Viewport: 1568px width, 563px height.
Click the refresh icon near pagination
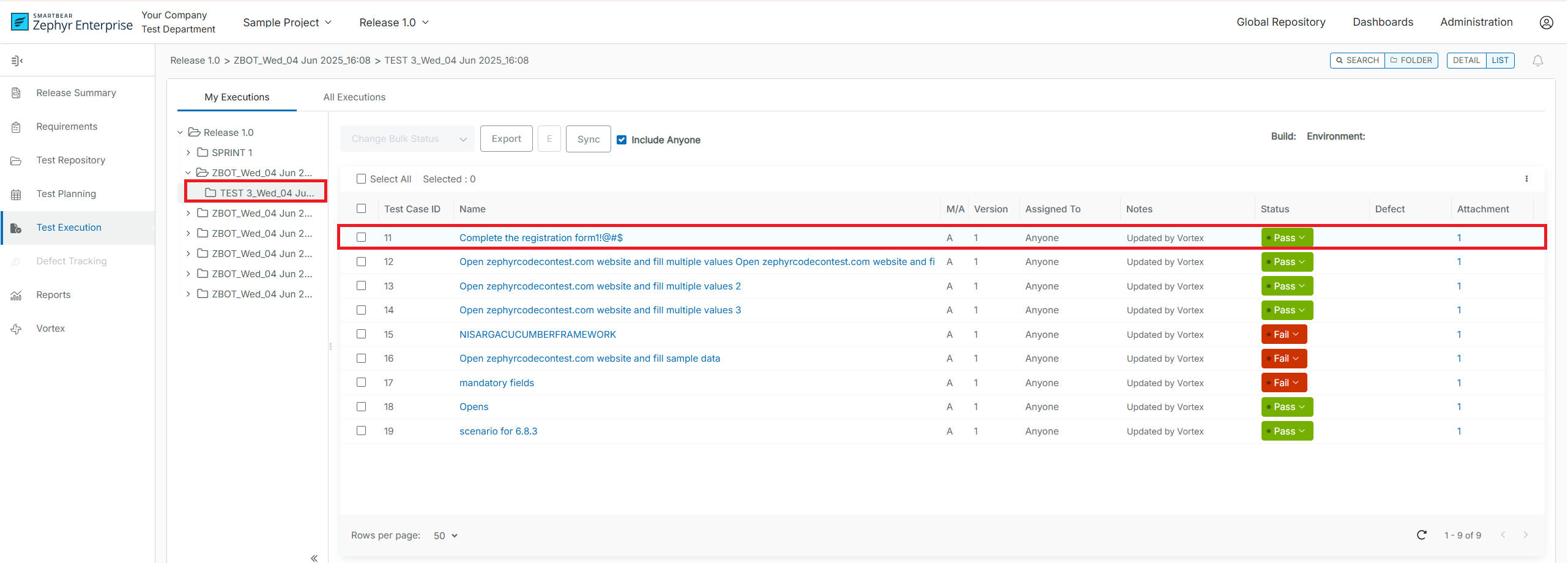(x=1421, y=535)
